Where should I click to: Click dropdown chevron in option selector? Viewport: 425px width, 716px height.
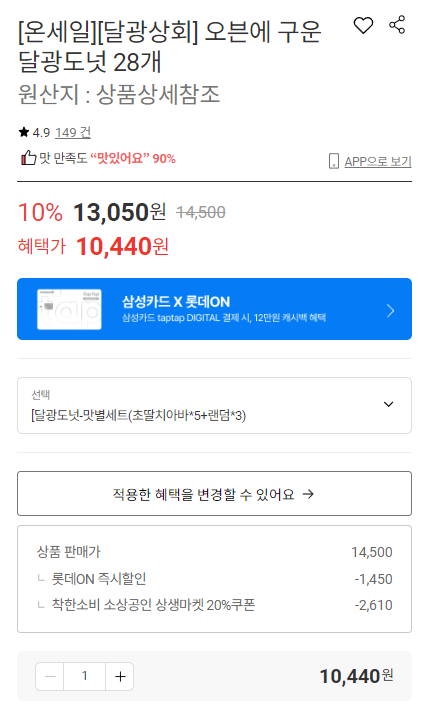point(388,404)
